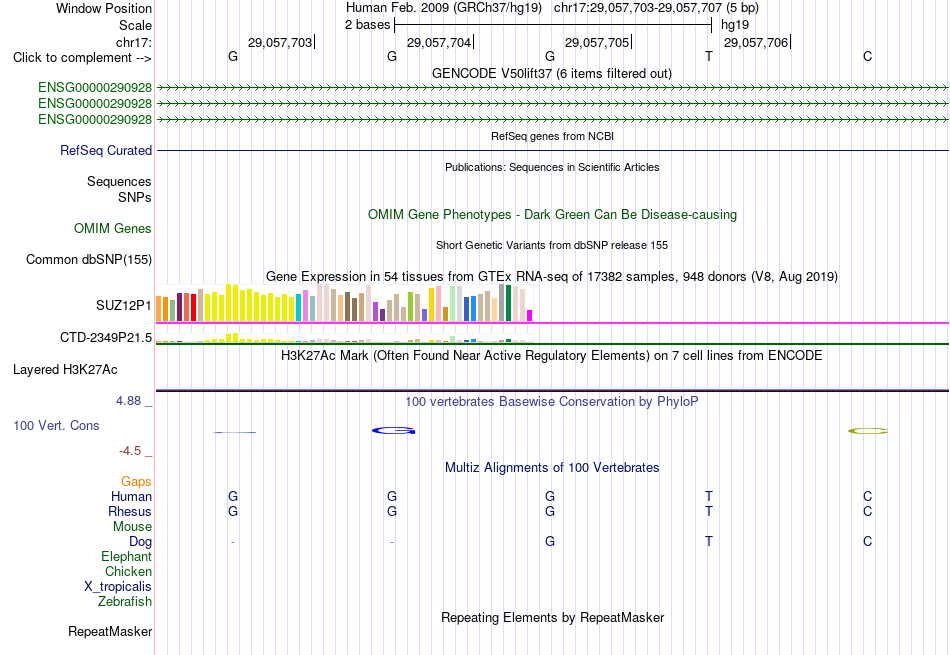The height and width of the screenshot is (655, 950).
Task: Click the 'H3K27Ac Mark' ENCODE track title
Action: [x=551, y=355]
